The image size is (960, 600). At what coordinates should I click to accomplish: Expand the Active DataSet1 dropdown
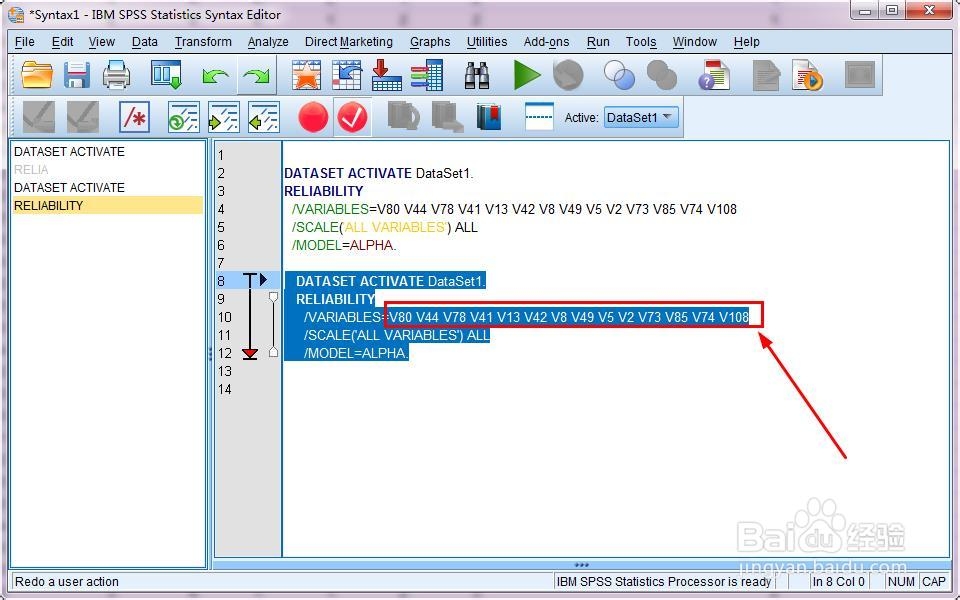click(641, 118)
